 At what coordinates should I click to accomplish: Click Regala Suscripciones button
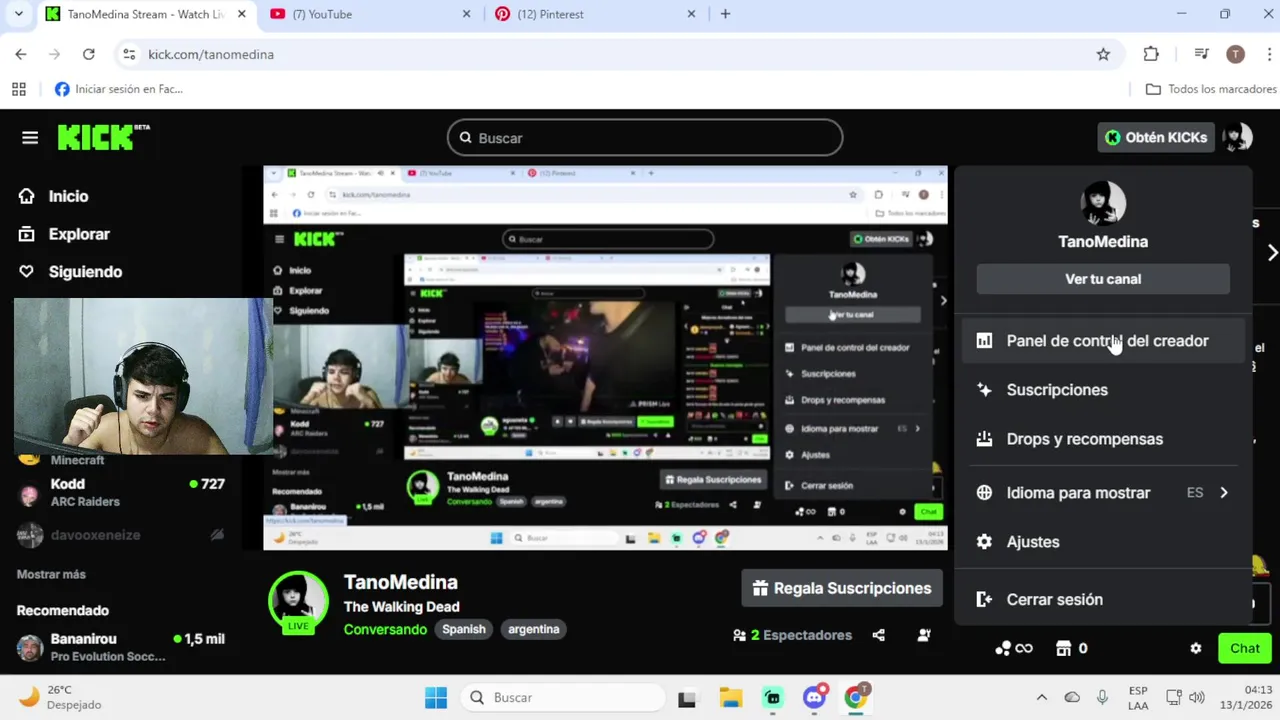pyautogui.click(x=842, y=588)
